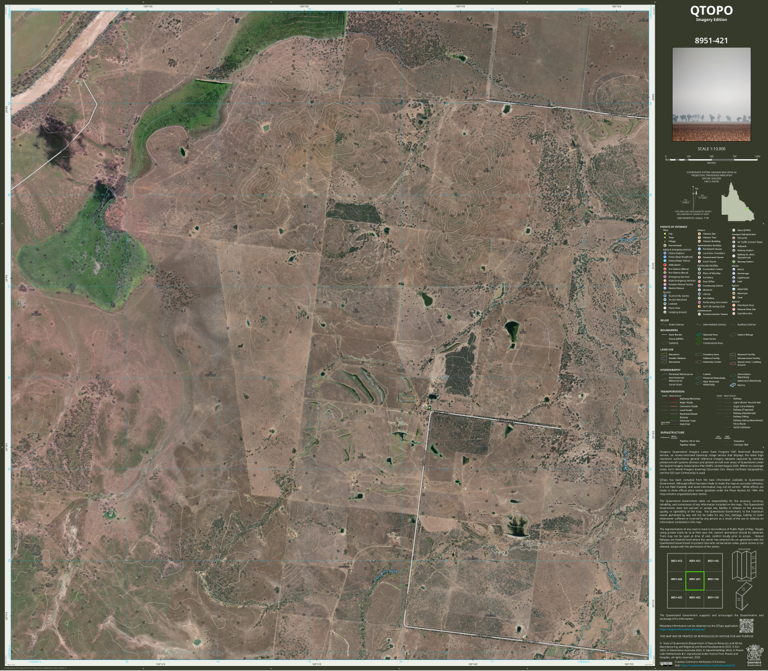Viewport: 768px width, 671px height.
Task: Click the Creative Commons licence badge
Action: (666, 664)
